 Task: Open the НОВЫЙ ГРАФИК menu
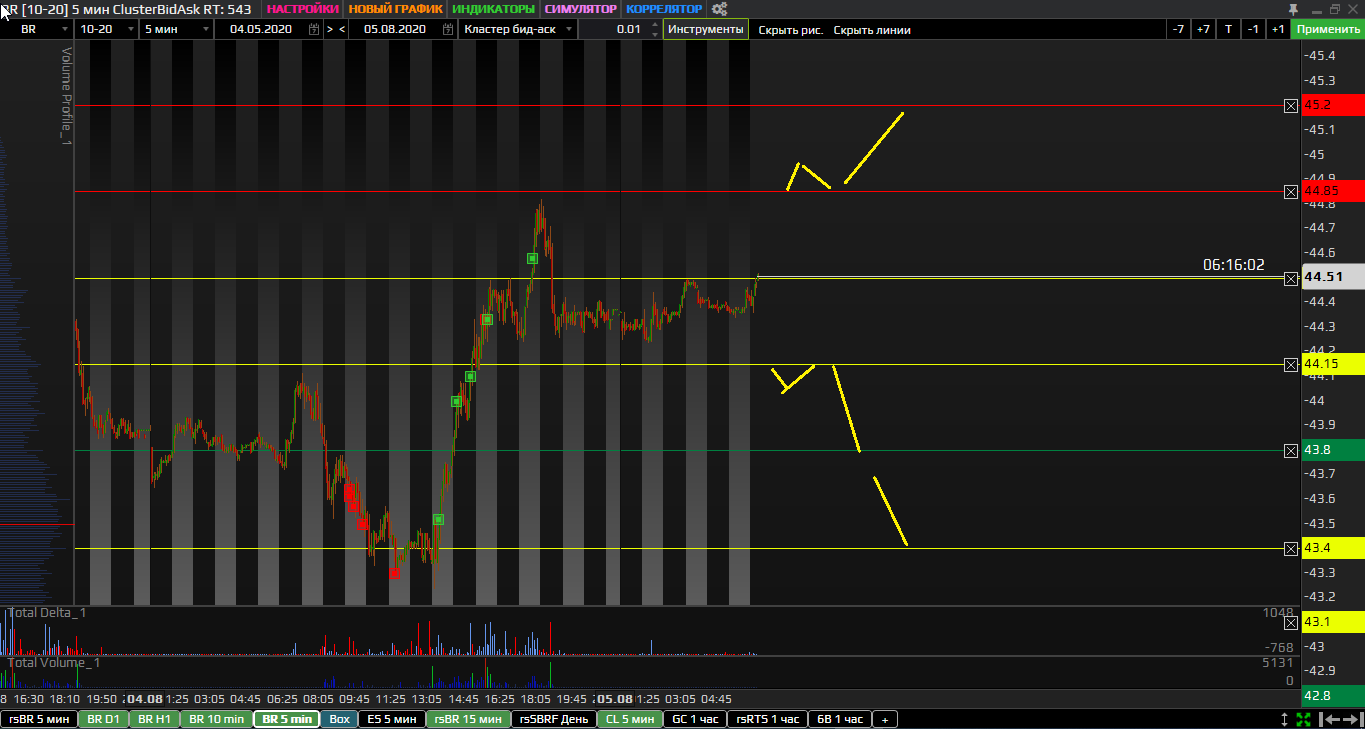395,9
